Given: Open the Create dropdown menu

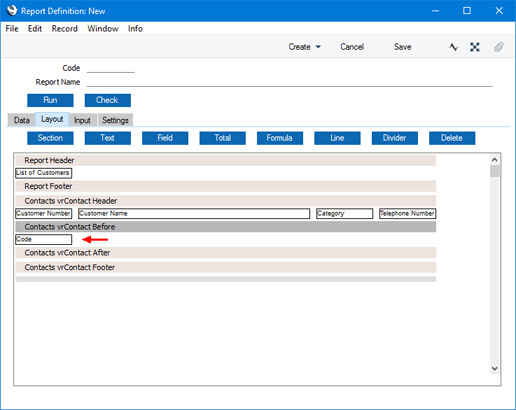Looking at the screenshot, I should point(305,47).
